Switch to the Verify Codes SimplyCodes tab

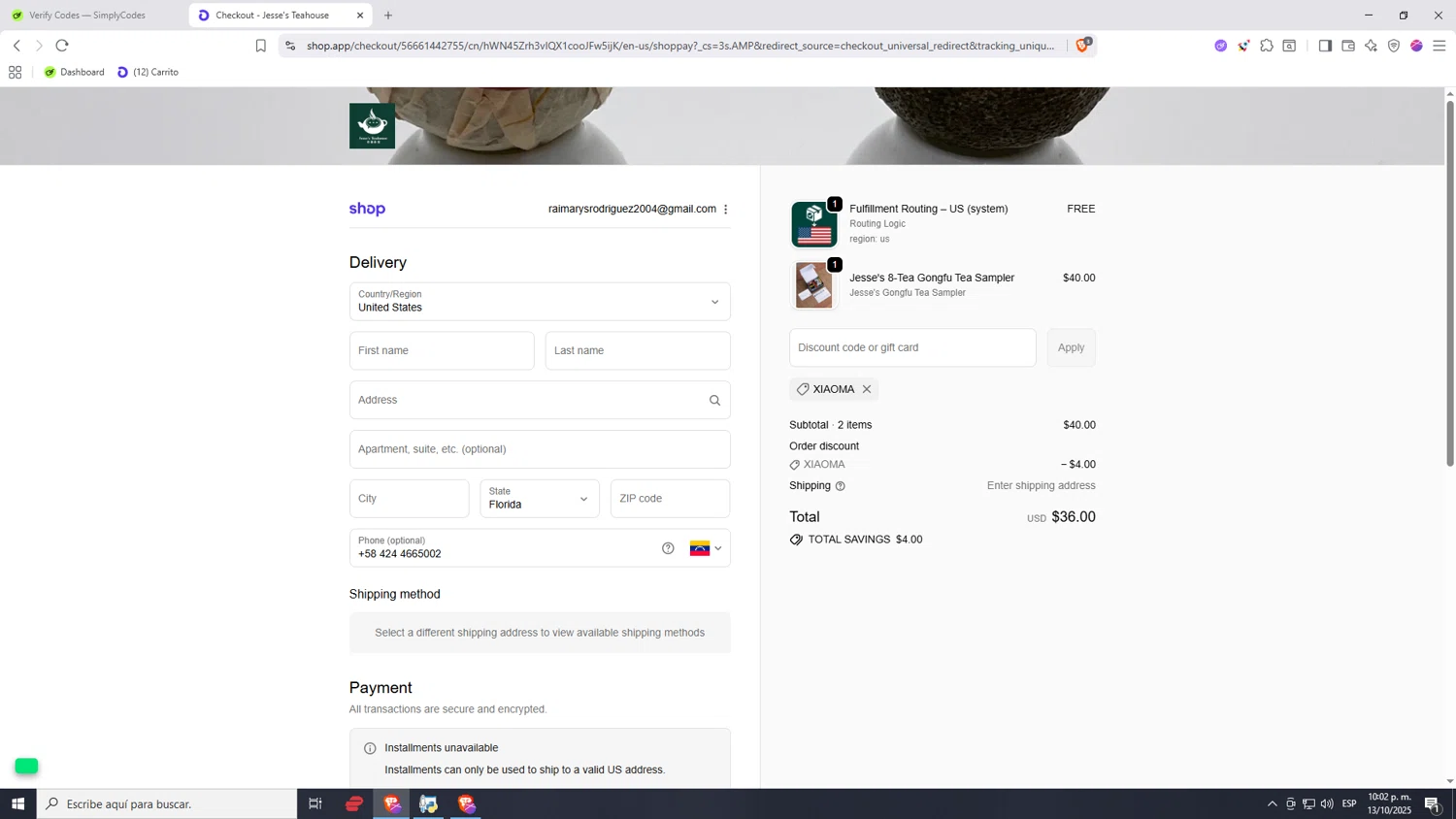coord(95,16)
